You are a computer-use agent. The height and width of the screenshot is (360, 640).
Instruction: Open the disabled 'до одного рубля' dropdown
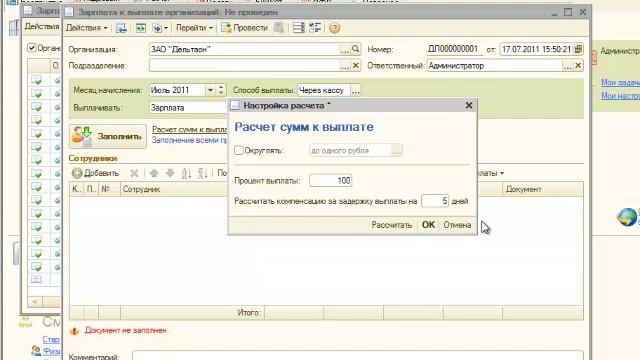click(x=397, y=151)
